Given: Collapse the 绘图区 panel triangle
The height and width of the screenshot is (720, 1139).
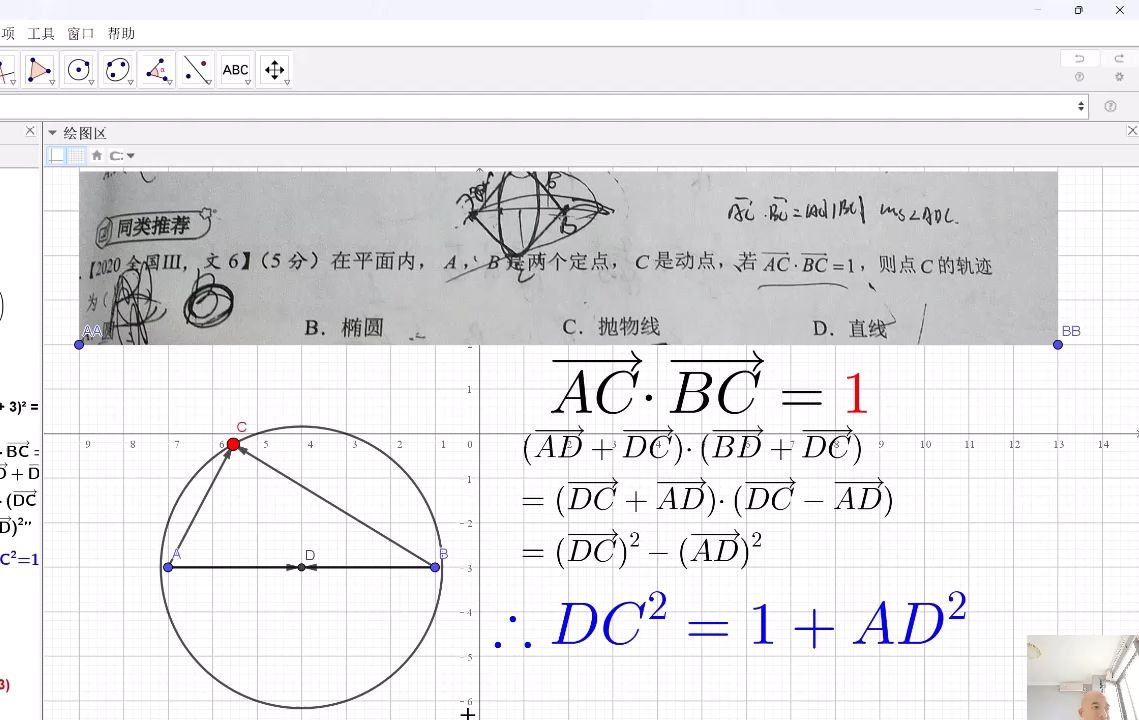Looking at the screenshot, I should pos(52,133).
